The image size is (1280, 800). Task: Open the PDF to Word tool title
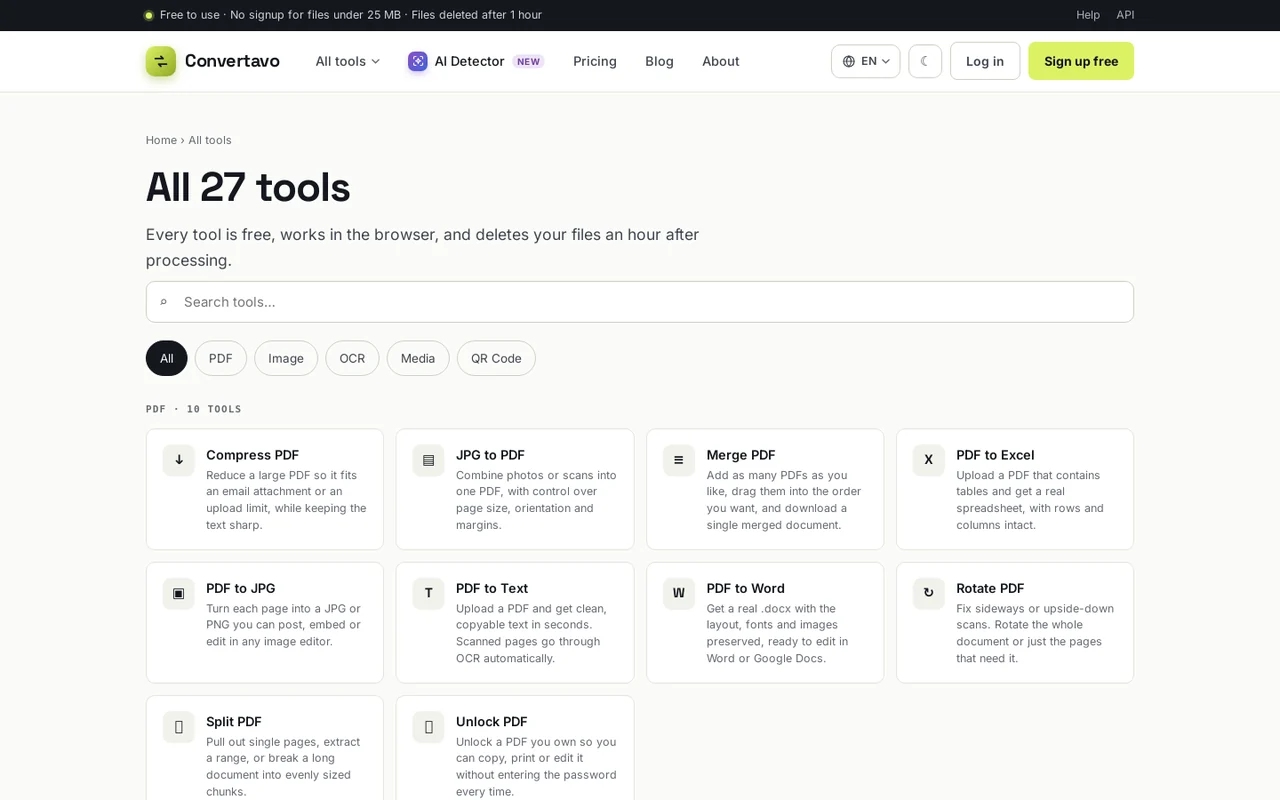(746, 588)
